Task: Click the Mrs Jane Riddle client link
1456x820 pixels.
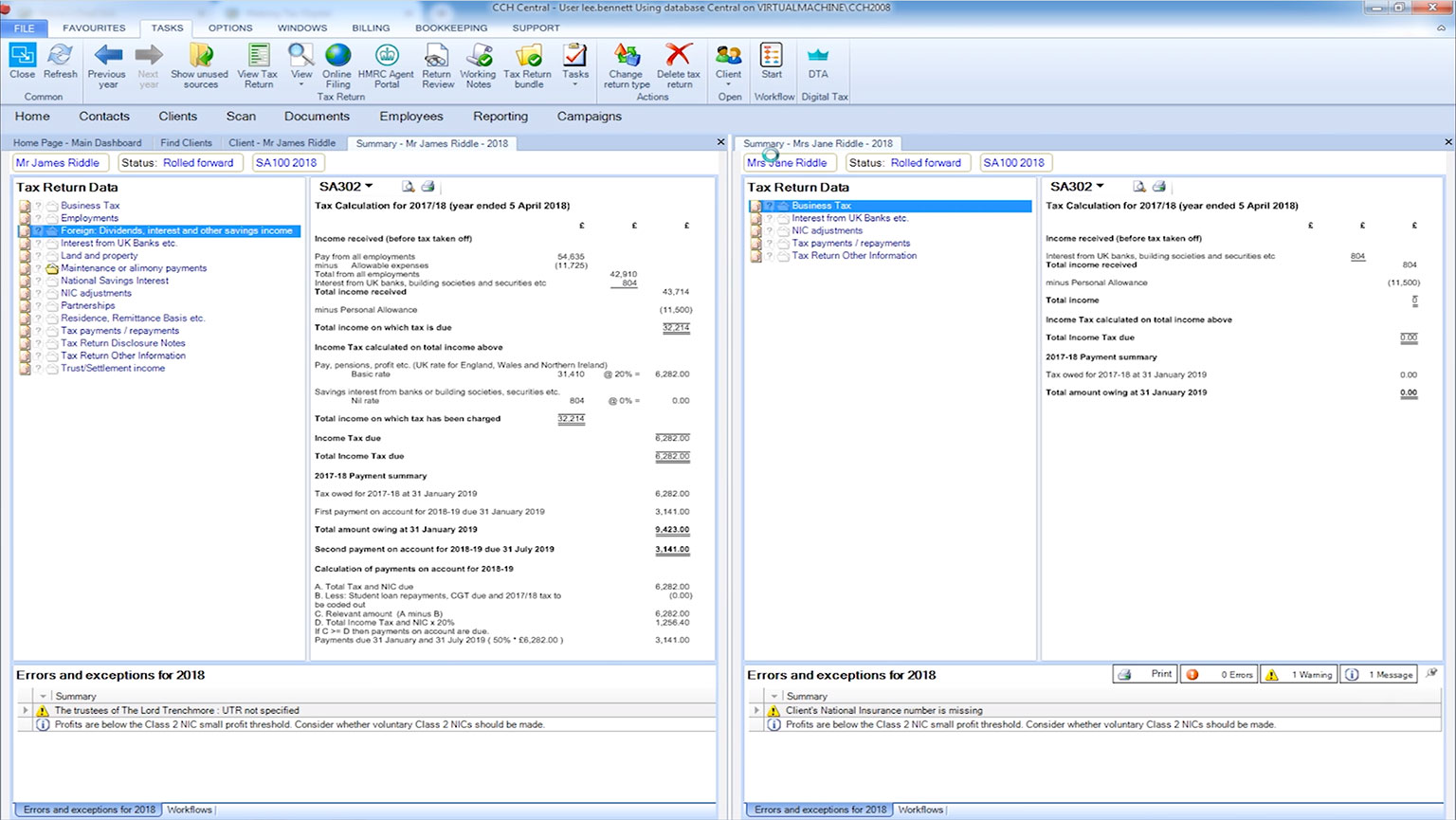Action: click(787, 163)
